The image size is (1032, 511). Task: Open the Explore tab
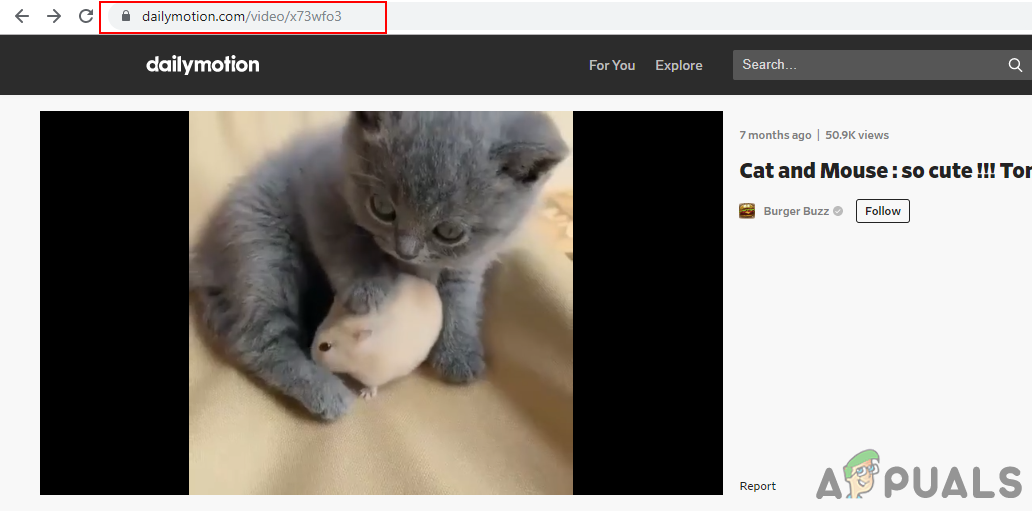click(679, 65)
